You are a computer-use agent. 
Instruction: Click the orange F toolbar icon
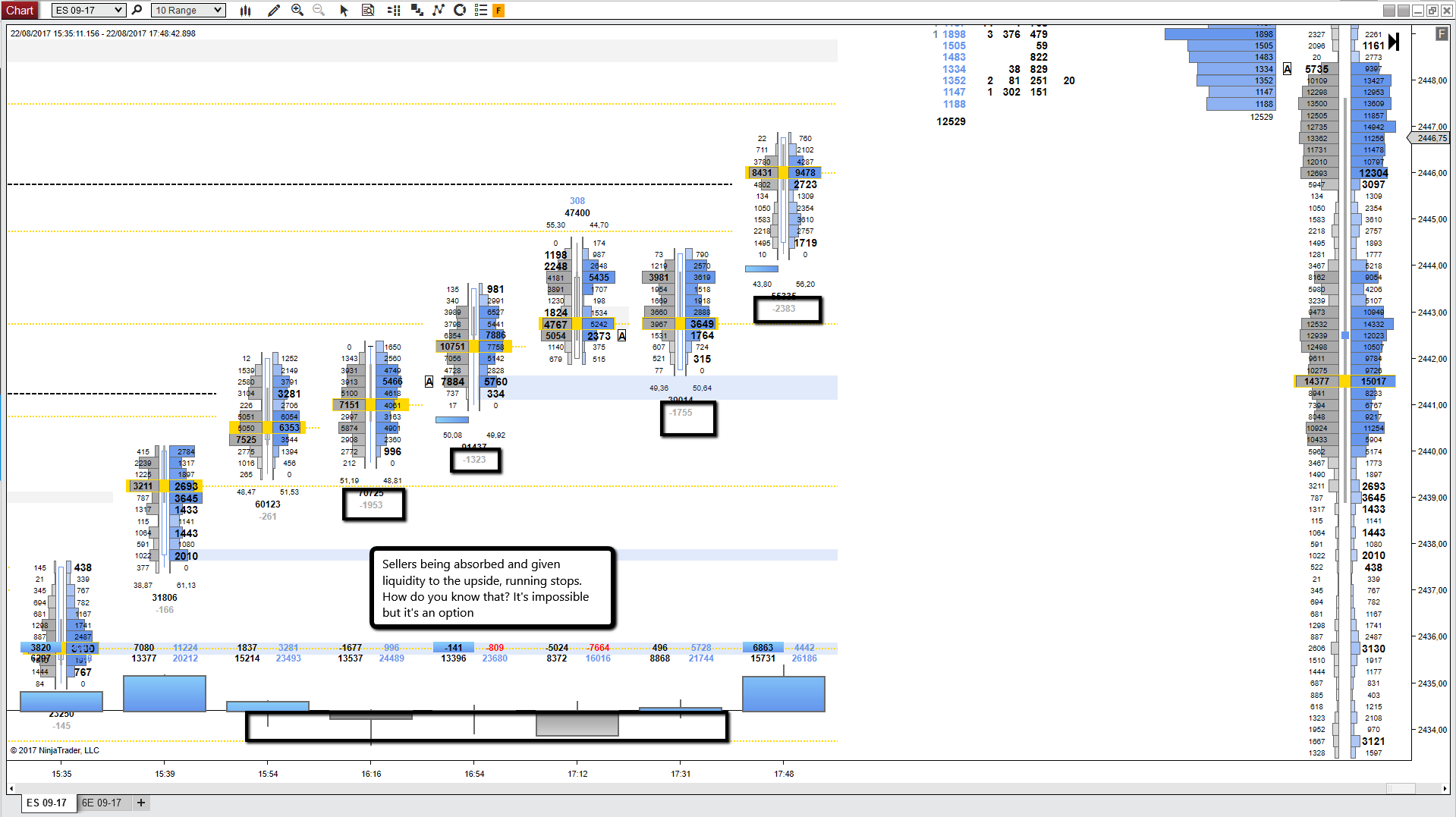498,10
